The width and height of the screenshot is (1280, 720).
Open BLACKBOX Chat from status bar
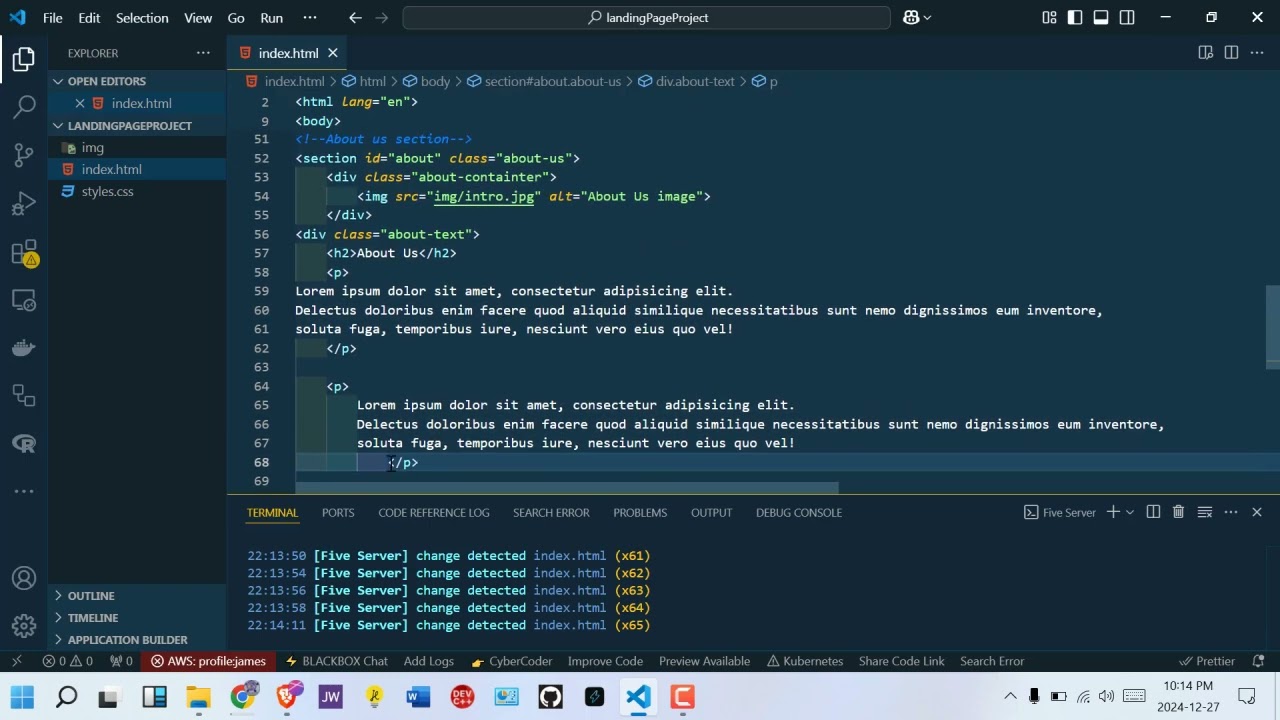336,661
